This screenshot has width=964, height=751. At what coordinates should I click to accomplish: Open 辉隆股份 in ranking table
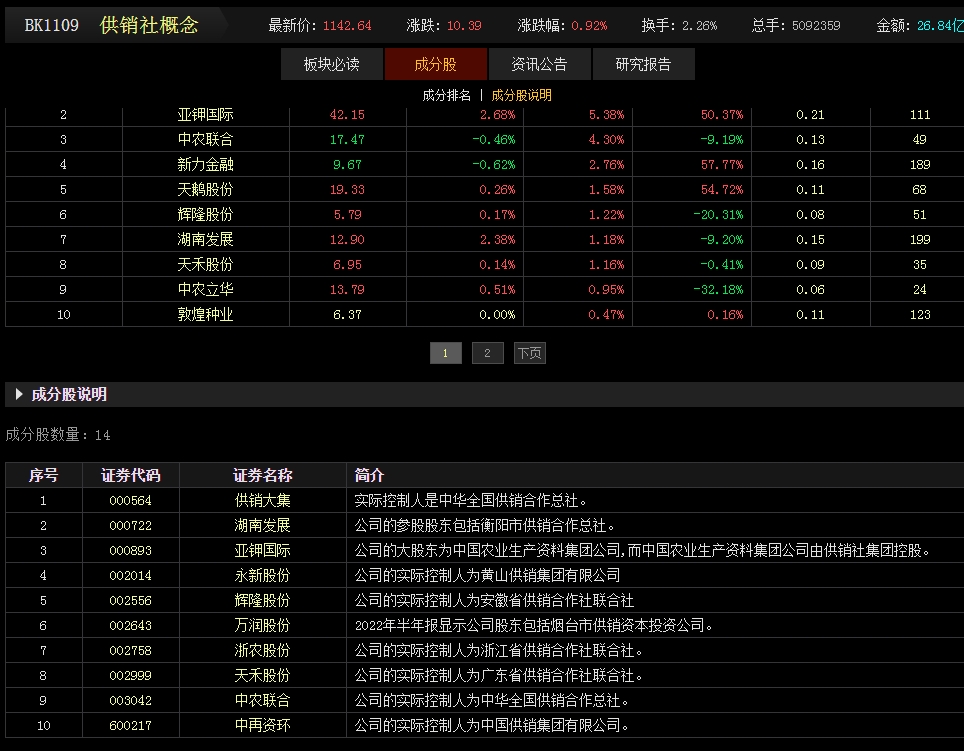pos(205,214)
